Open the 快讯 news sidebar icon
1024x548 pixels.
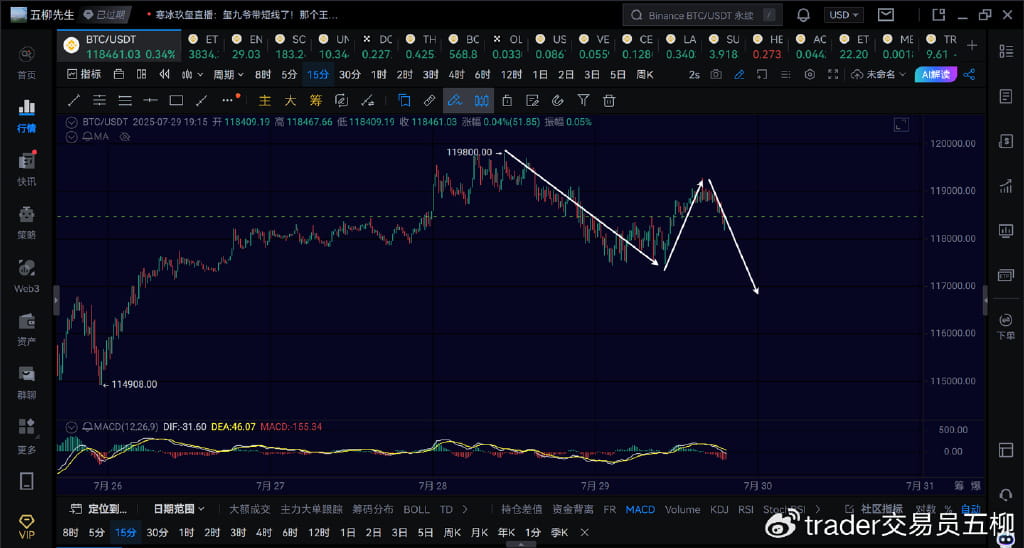point(26,169)
